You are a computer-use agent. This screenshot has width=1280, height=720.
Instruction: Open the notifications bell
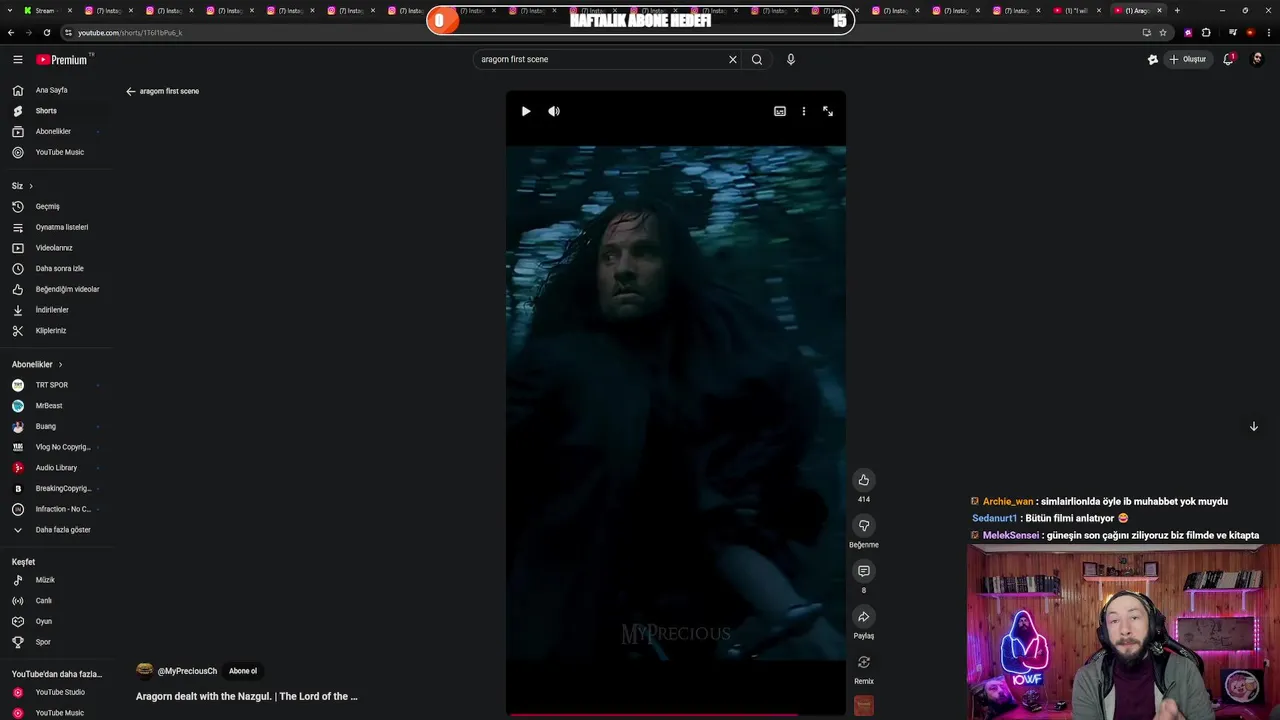[x=1229, y=59]
